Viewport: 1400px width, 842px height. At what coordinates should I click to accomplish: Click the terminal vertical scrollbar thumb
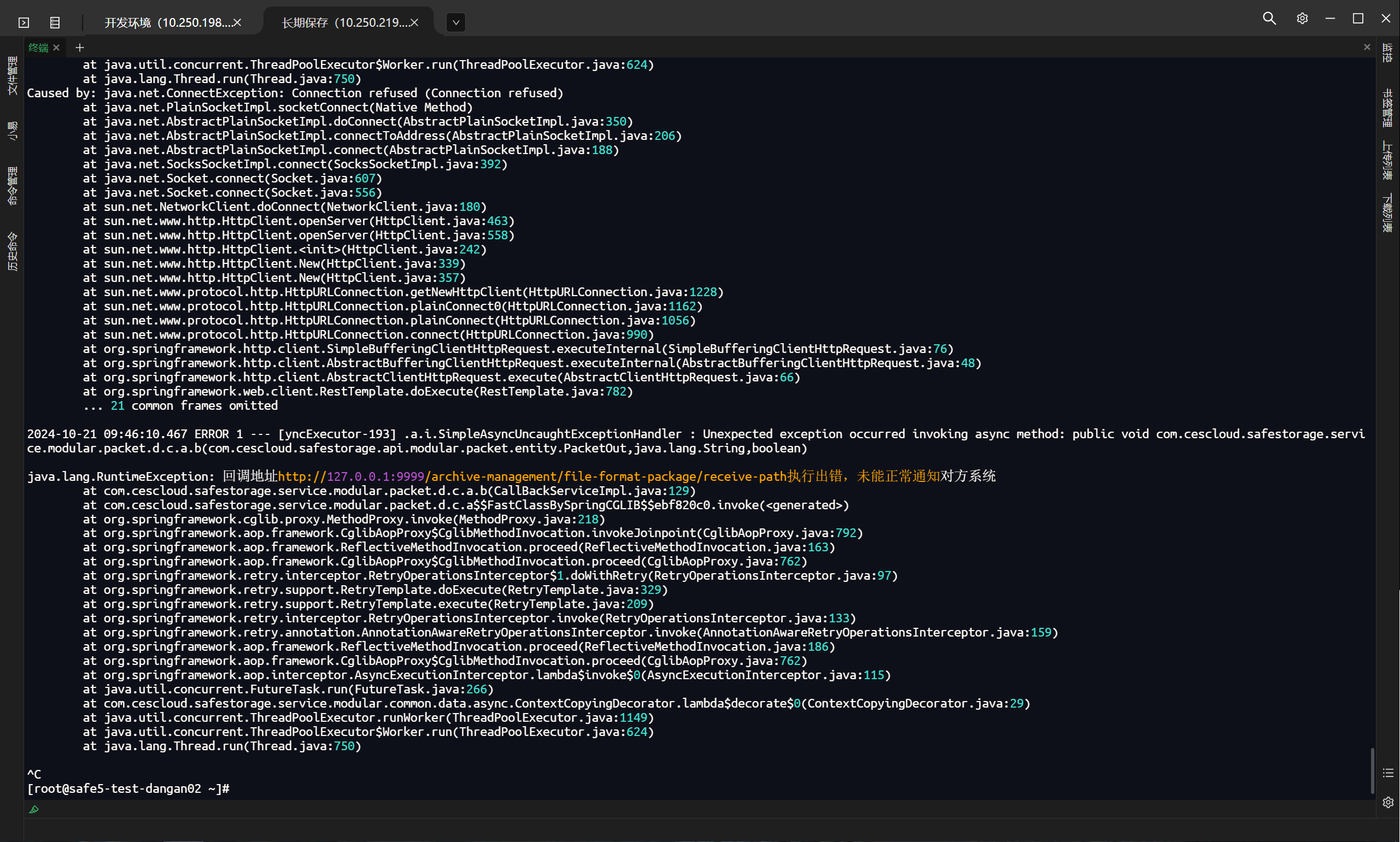pyautogui.click(x=1372, y=770)
